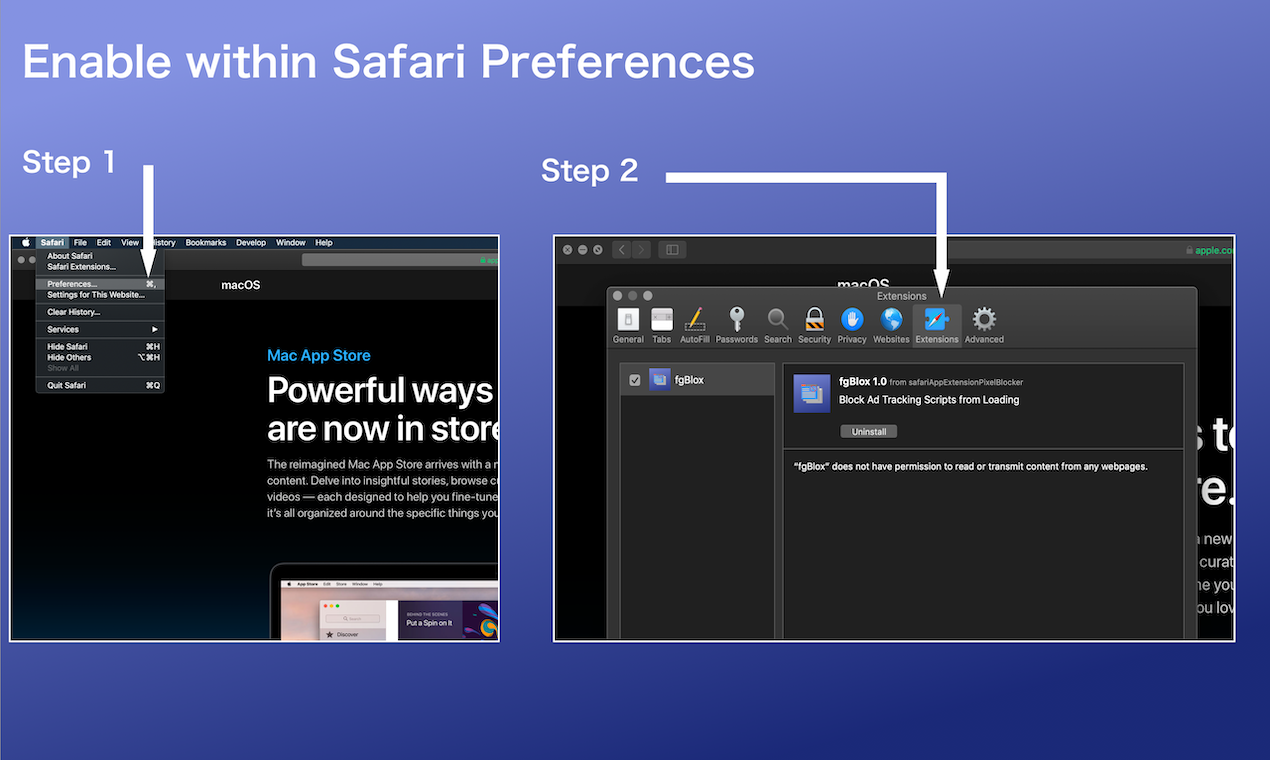Choose About Safari menu entry
Viewport: 1270px width, 760px height.
click(100, 256)
